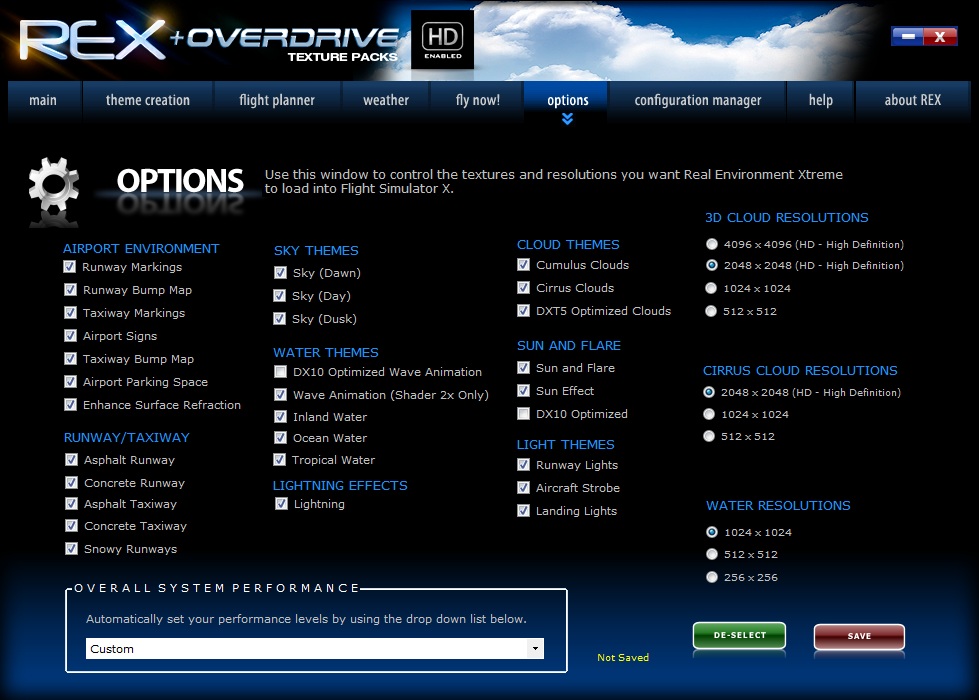Open the flight planner tab

(277, 100)
